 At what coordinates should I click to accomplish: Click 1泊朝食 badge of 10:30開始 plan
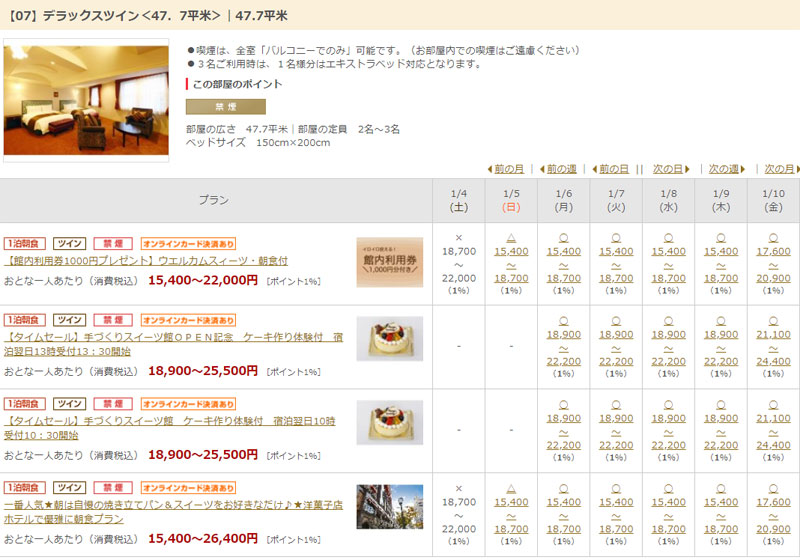click(24, 404)
